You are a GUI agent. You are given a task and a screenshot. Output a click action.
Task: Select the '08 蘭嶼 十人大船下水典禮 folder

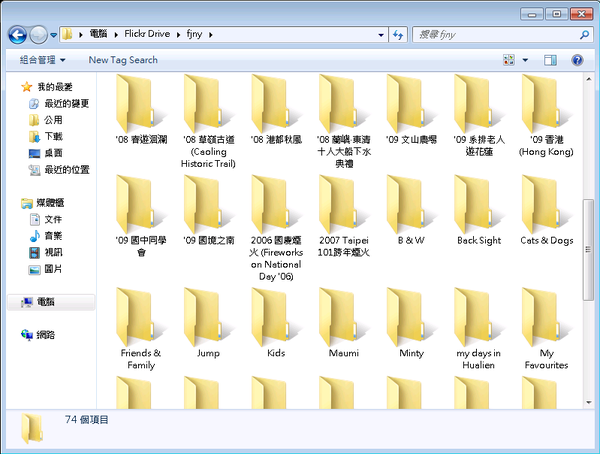click(344, 121)
